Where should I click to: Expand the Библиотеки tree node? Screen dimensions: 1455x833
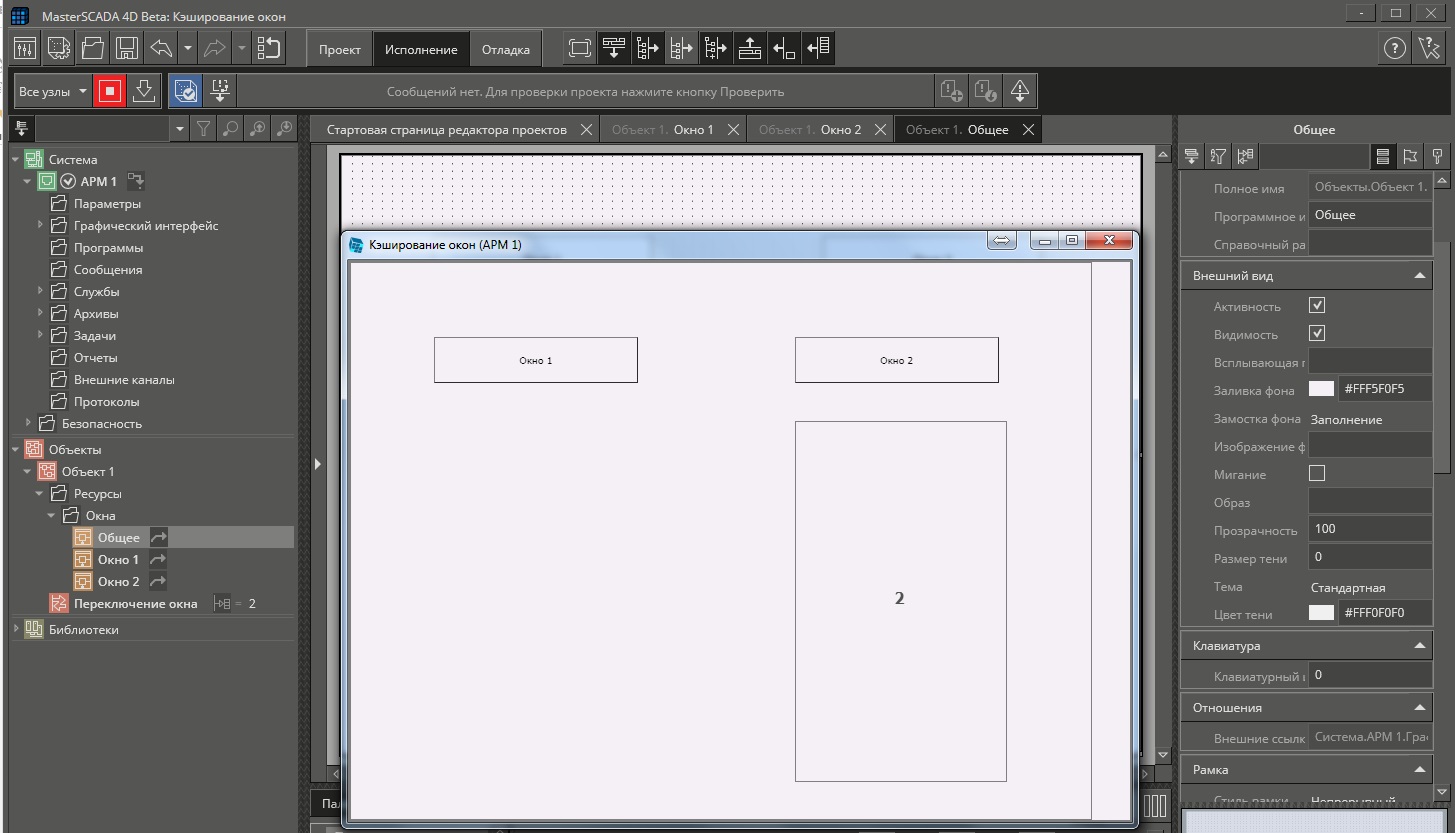(x=16, y=630)
